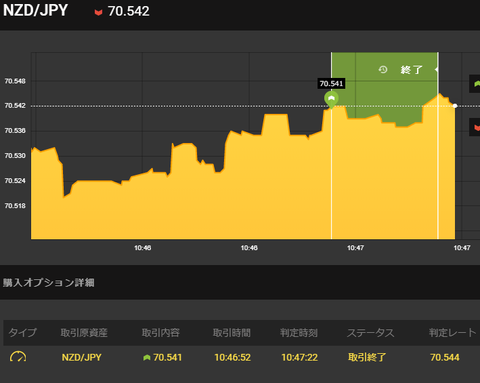Click the 70.544 judgment rate cell
The image size is (480, 383).
(445, 357)
